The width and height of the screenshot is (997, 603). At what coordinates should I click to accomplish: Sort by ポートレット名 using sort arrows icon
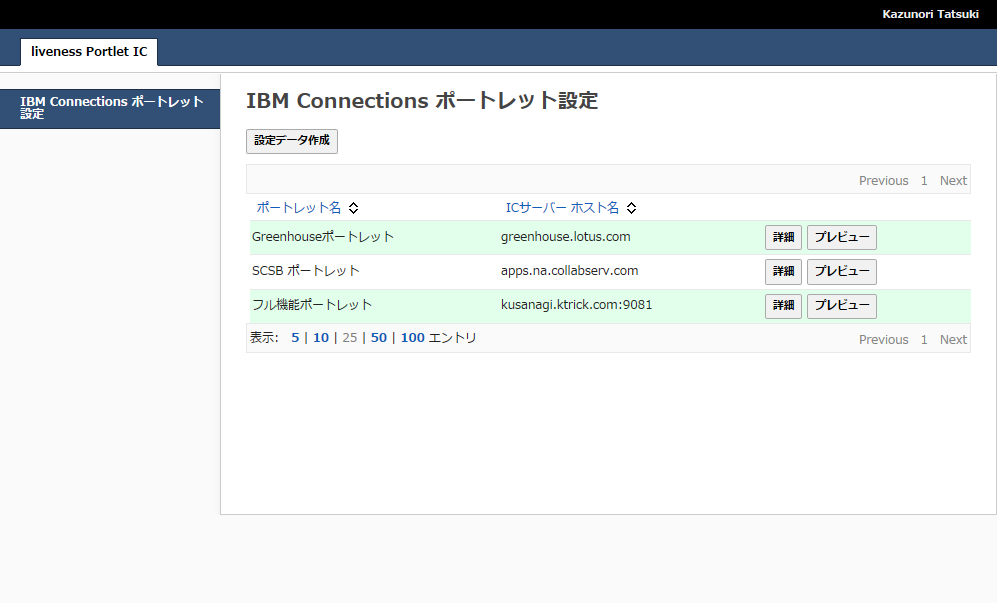(354, 208)
